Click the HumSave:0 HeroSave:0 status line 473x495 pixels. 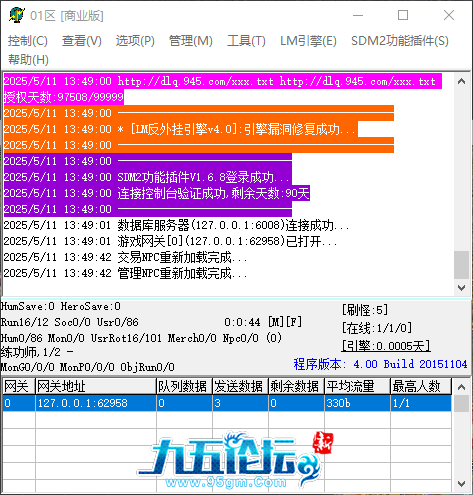61,306
